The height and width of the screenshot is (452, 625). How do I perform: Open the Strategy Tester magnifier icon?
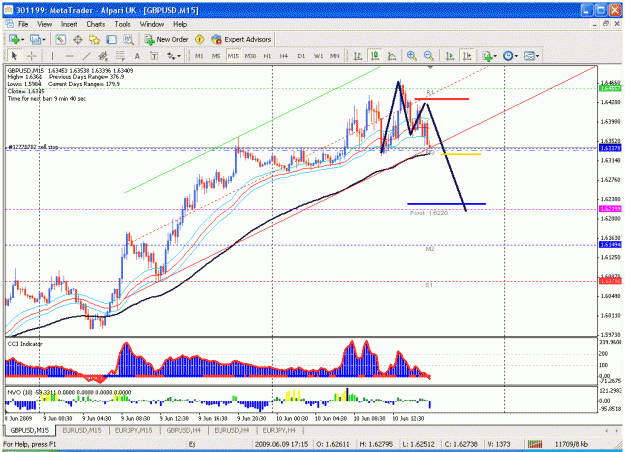point(128,39)
